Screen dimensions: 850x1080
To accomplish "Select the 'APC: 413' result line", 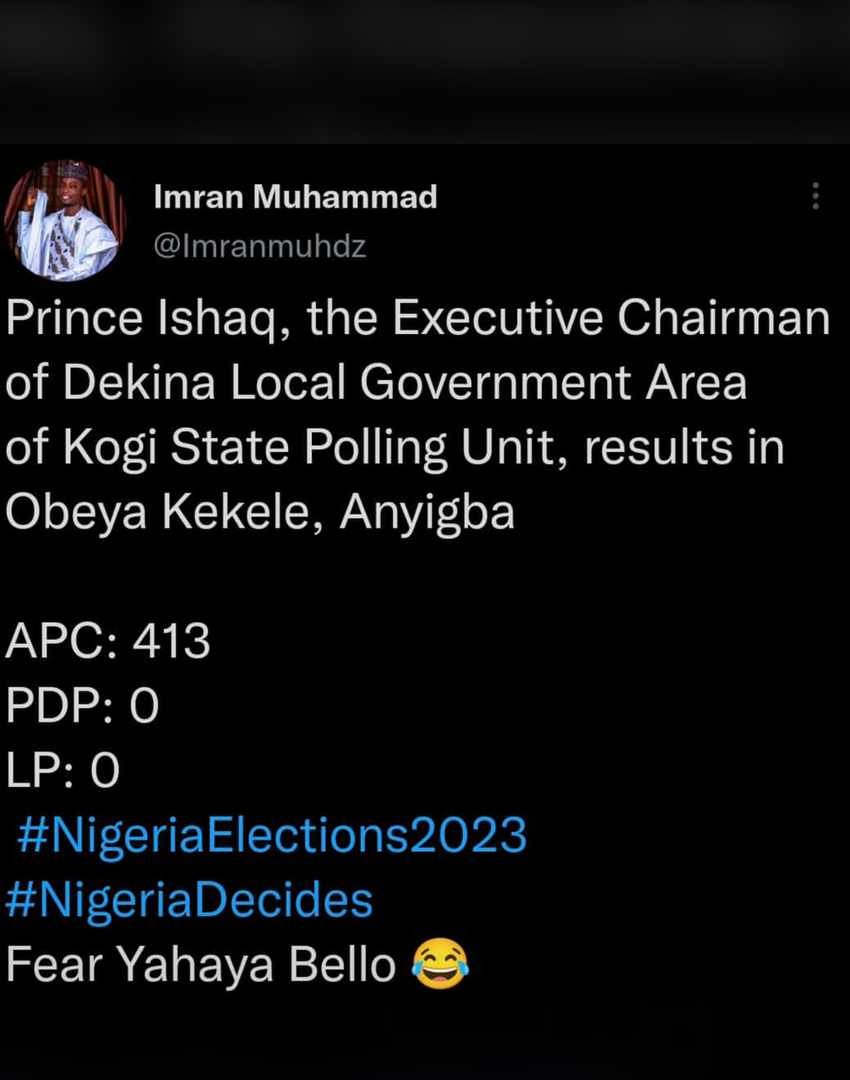I will 107,641.
